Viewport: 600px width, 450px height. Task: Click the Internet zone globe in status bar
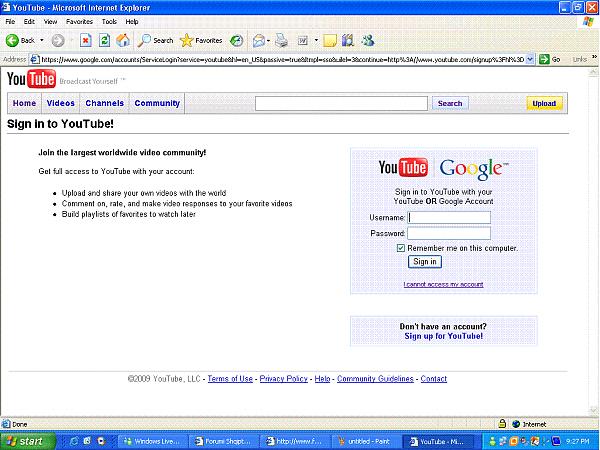516,424
